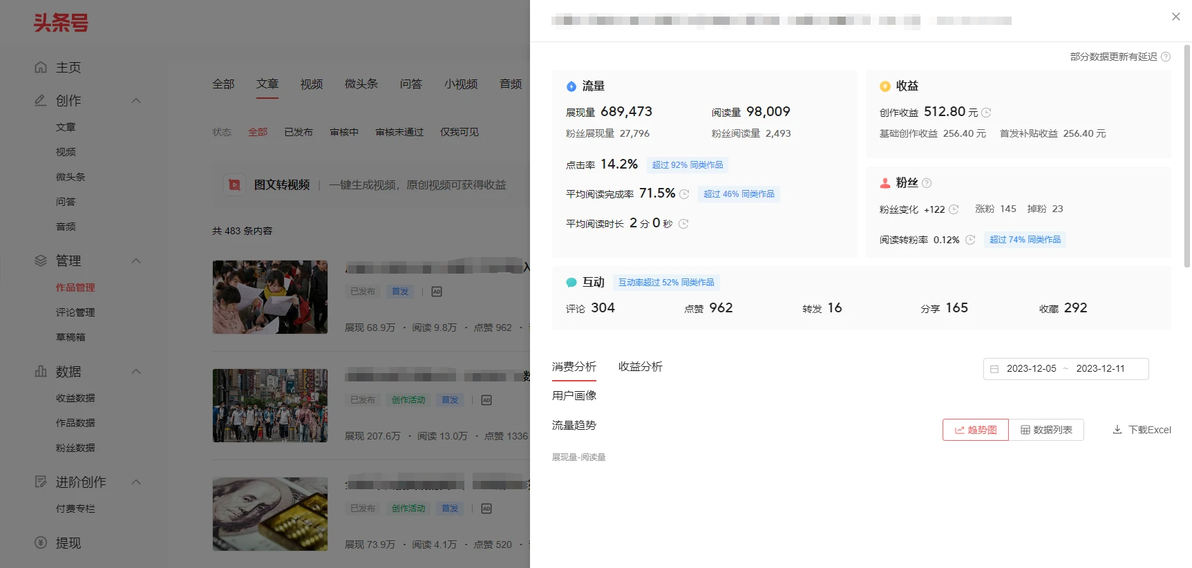Switch to 问答 content tab
This screenshot has height=568, width=1192.
(x=411, y=84)
